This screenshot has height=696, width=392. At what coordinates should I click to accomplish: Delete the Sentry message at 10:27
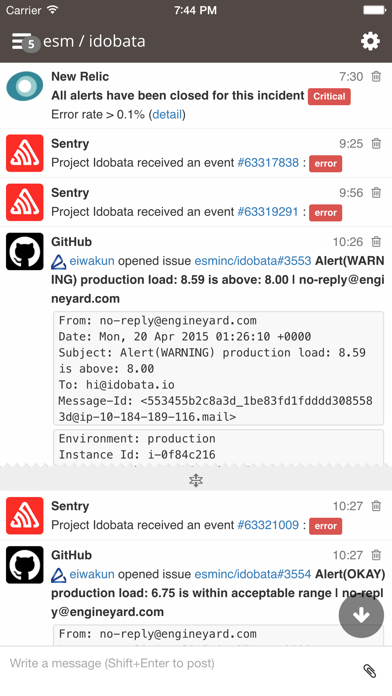376,506
